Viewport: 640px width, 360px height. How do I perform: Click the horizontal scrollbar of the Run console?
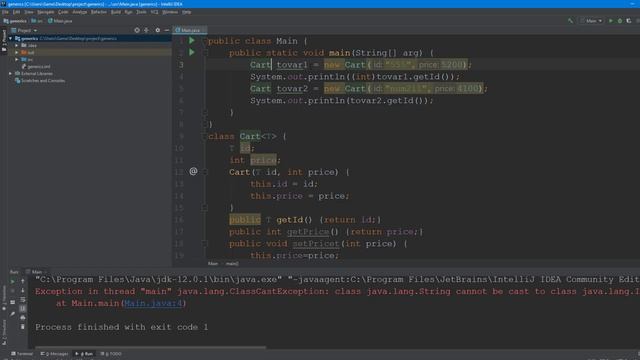[150, 348]
